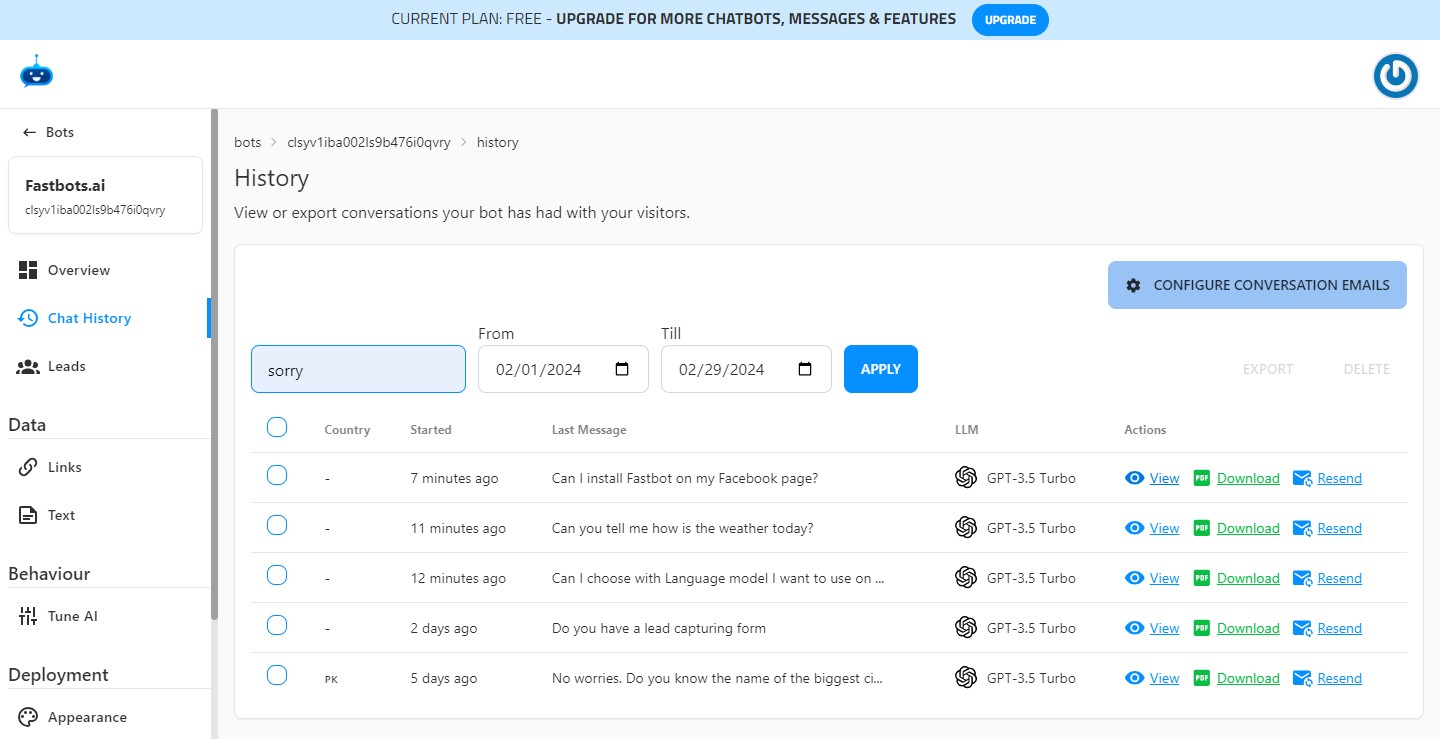This screenshot has width=1440, height=739.
Task: Click the eye icon for Language model conversation
Action: click(1134, 578)
